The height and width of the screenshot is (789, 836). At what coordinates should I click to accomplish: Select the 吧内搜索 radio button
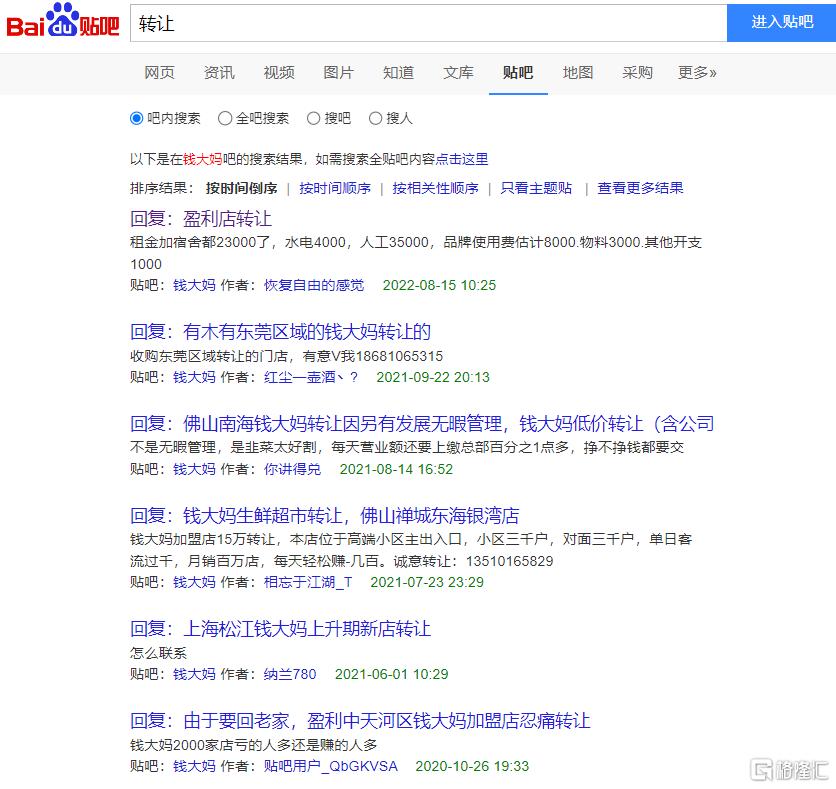(136, 118)
